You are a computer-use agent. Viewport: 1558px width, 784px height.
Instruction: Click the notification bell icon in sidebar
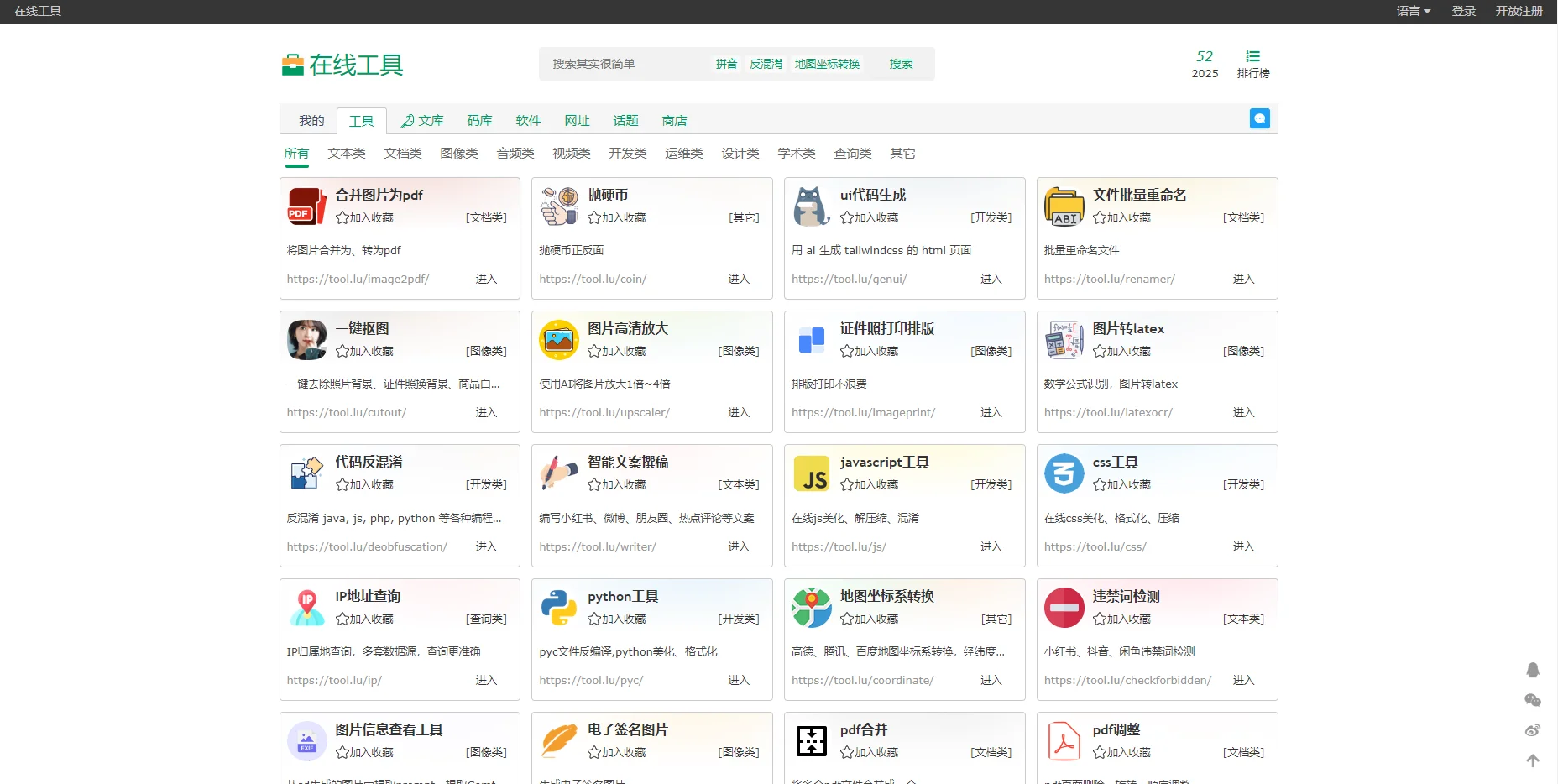click(x=1534, y=670)
